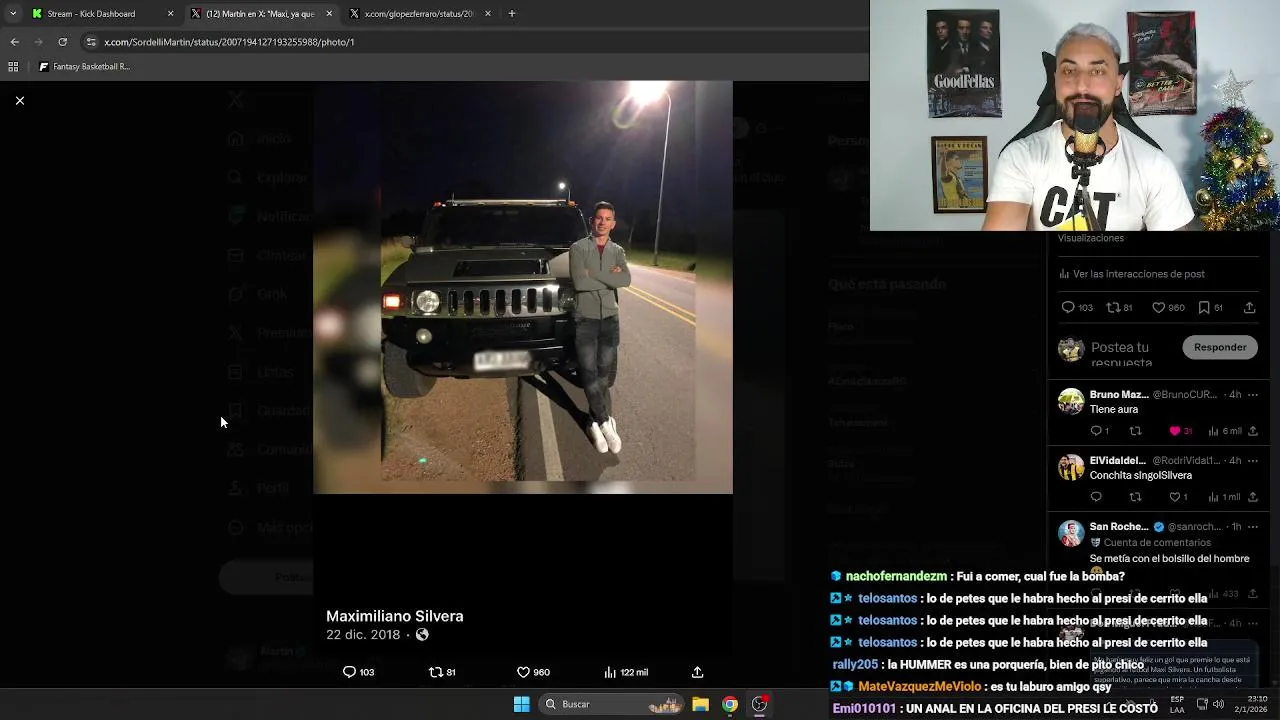Image resolution: width=1280 pixels, height=720 pixels.
Task: Reload the page with the refresh icon
Action: click(x=62, y=42)
